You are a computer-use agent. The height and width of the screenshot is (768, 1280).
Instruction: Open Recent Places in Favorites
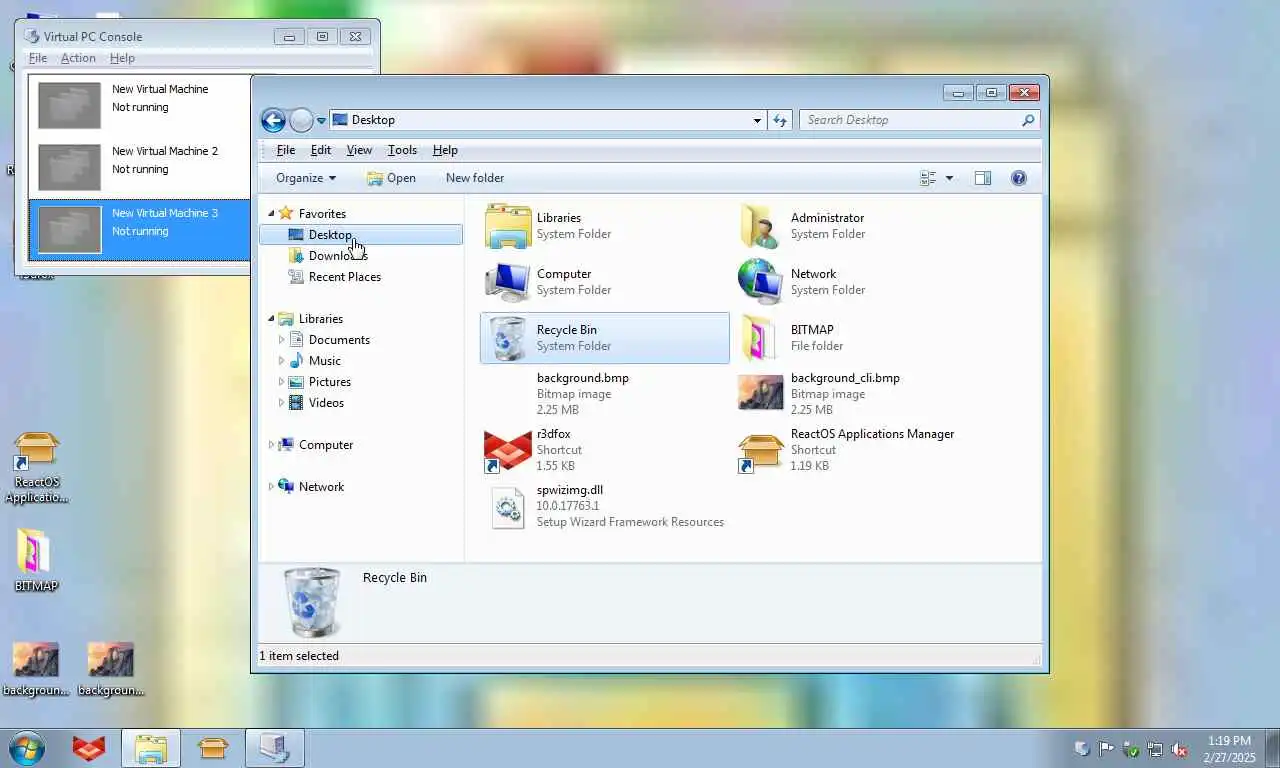pyautogui.click(x=345, y=277)
